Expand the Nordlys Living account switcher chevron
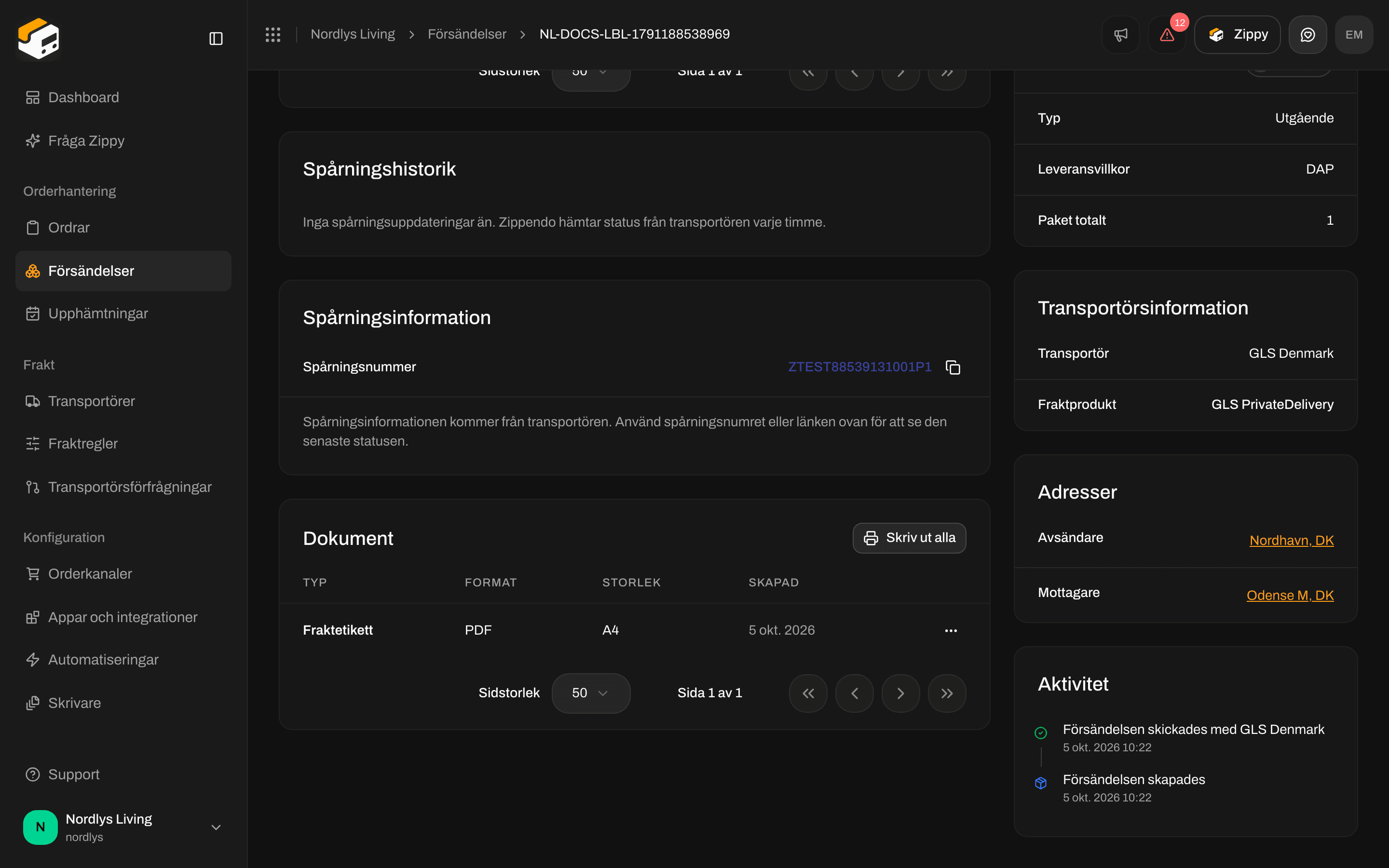 point(216,827)
